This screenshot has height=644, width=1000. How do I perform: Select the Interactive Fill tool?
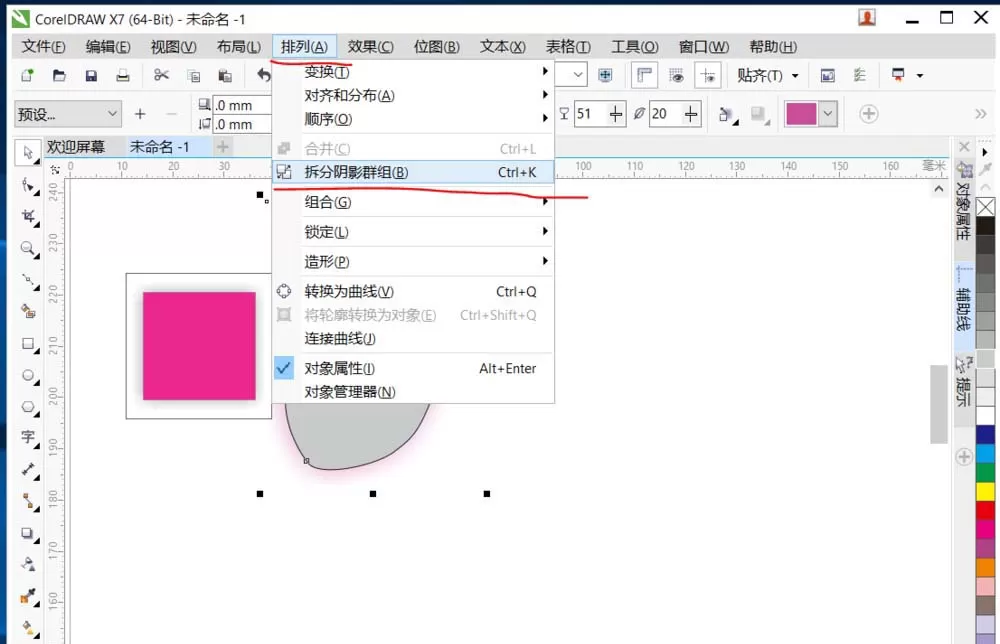pyautogui.click(x=27, y=628)
